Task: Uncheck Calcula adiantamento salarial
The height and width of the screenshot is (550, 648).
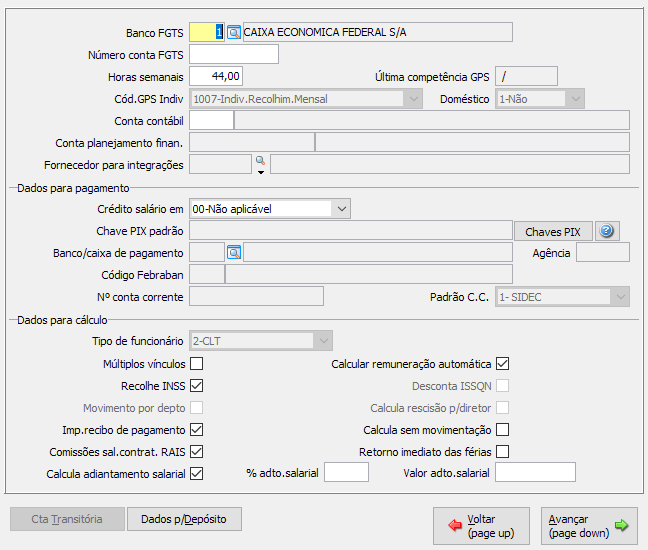Action: 197,473
